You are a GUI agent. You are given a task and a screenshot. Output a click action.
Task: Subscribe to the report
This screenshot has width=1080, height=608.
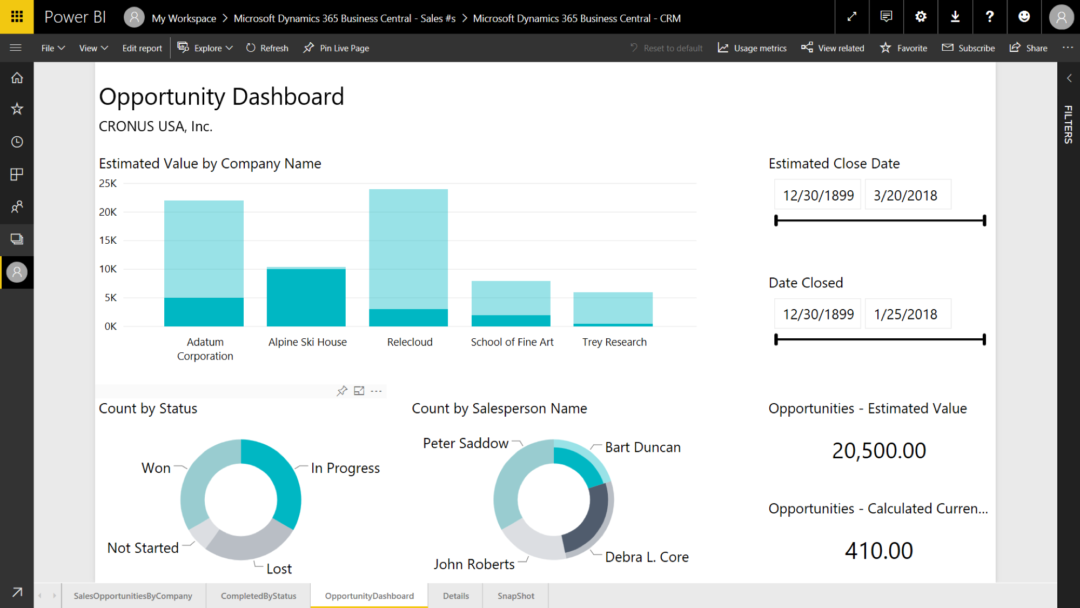pos(967,47)
